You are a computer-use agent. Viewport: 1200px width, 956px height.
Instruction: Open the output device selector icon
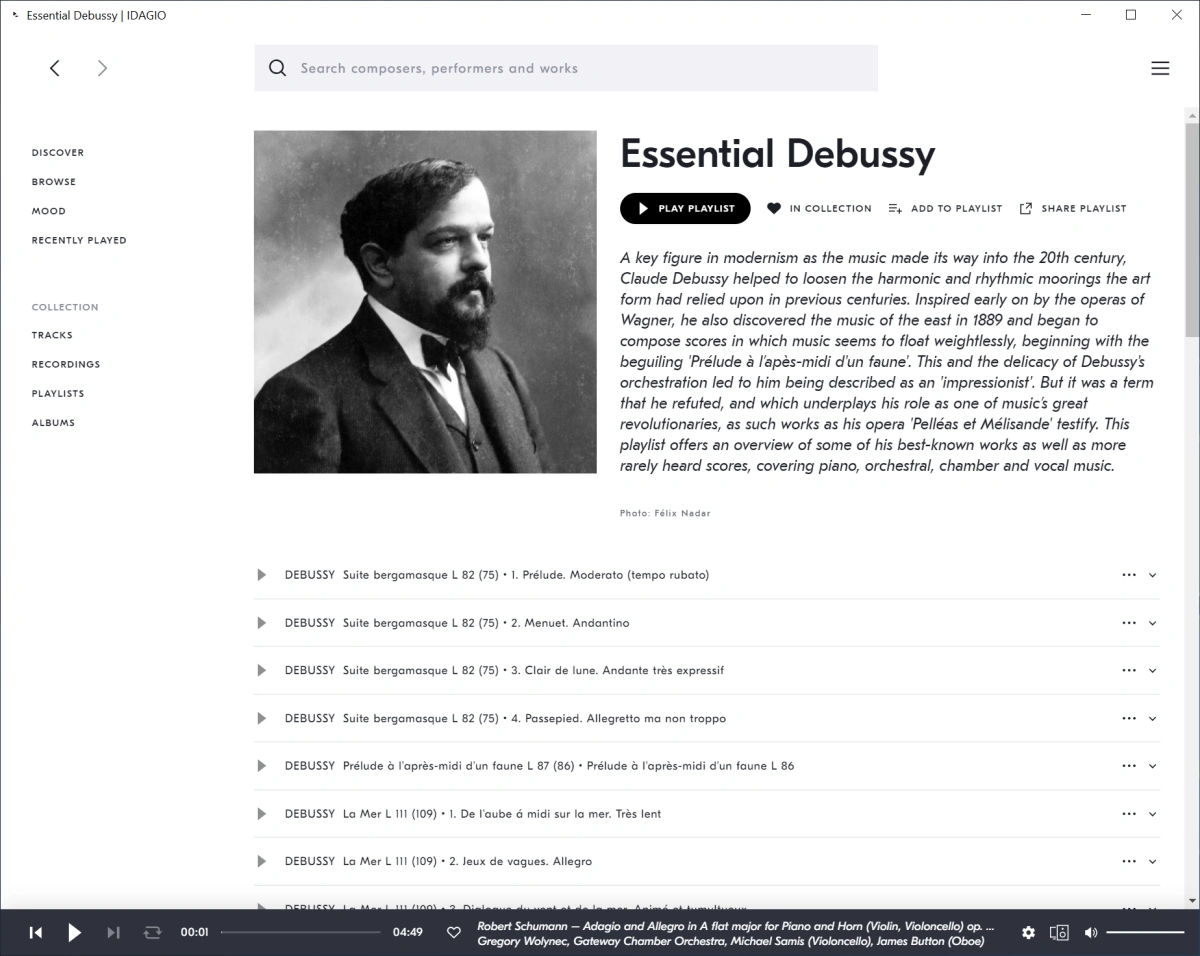click(1059, 933)
